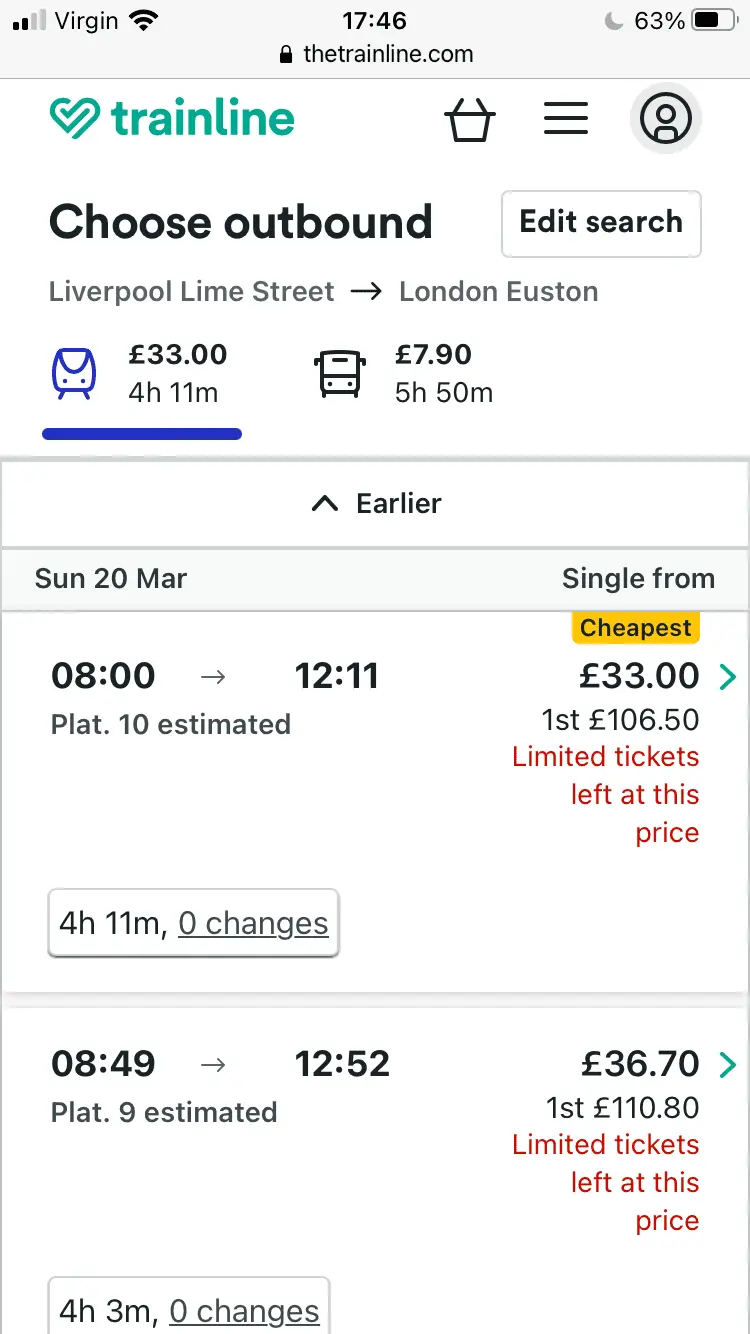Click the Edit search button
750x1334 pixels.
601,223
